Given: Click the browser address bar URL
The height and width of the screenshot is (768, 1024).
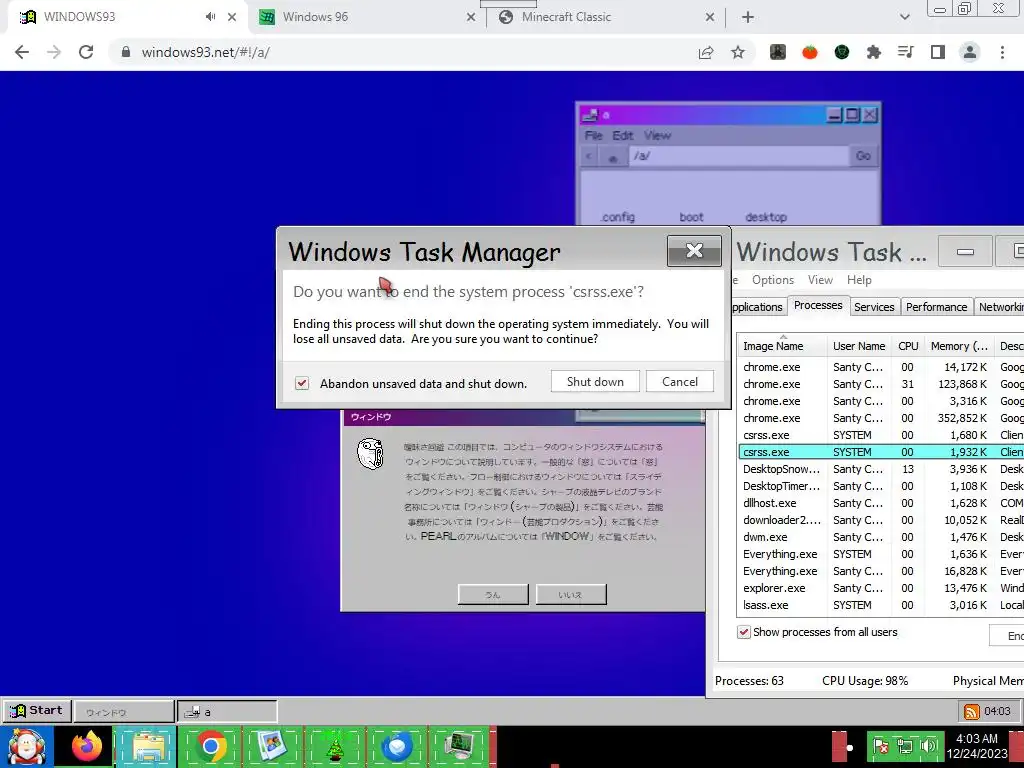Looking at the screenshot, I should tap(206, 52).
